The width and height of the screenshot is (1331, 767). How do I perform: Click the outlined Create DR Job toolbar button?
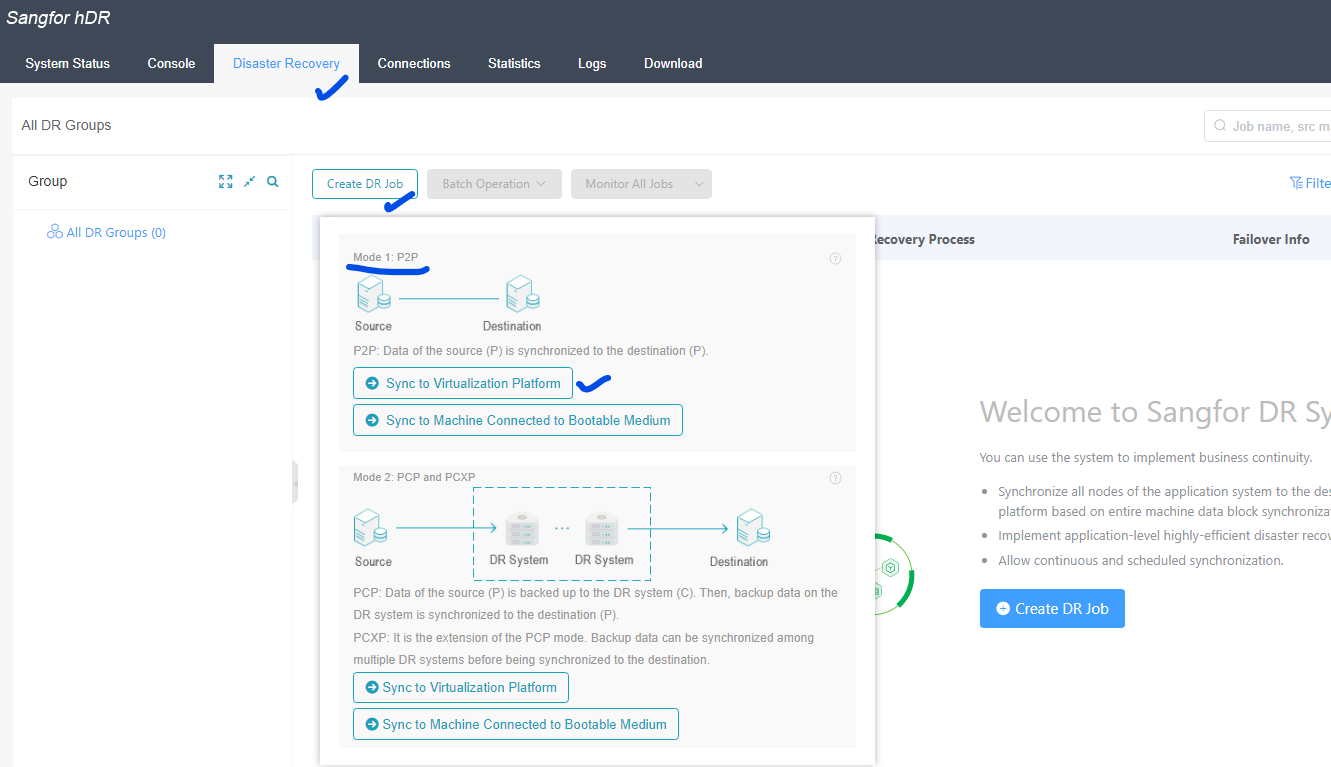pos(365,184)
